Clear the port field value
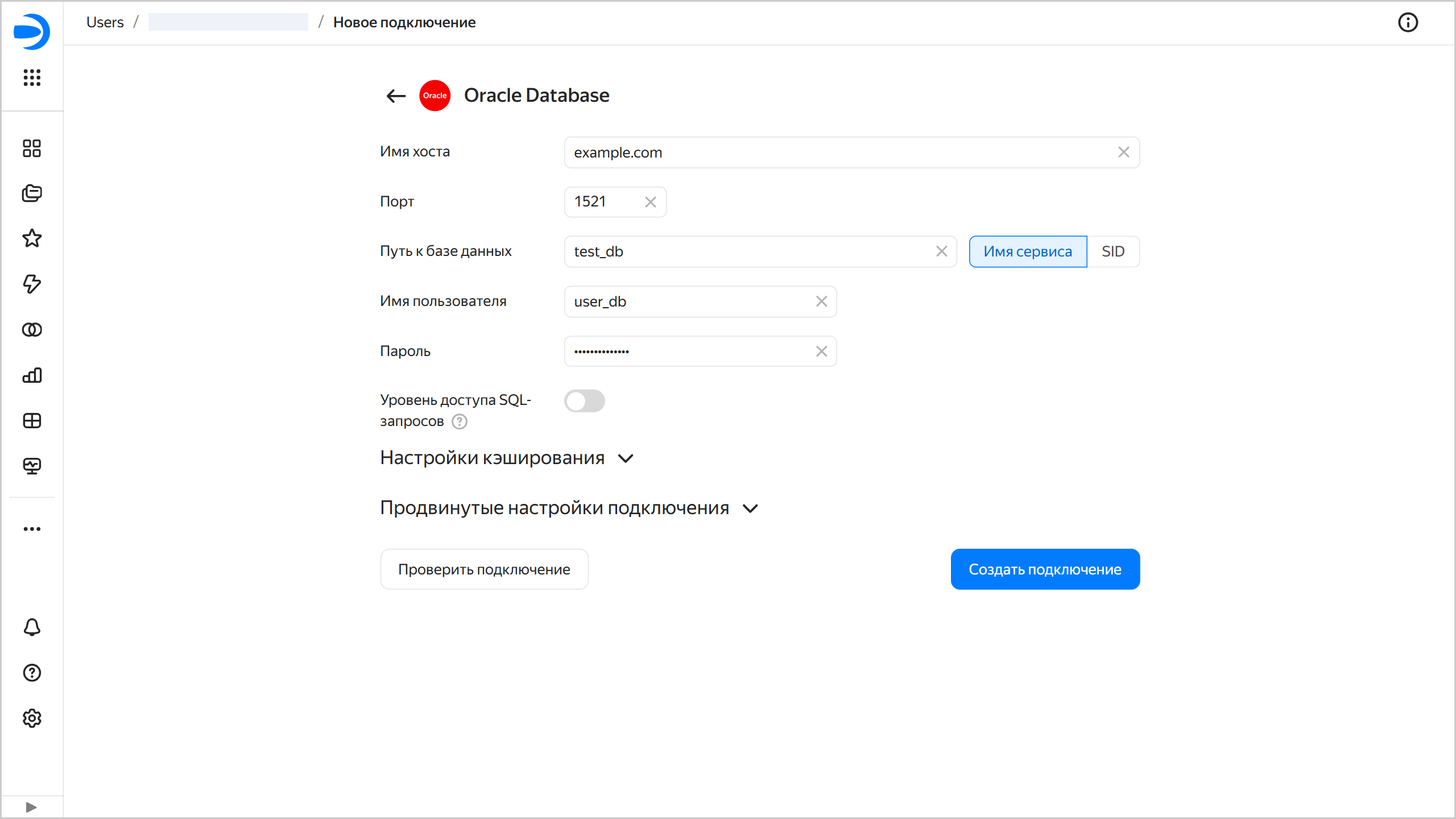This screenshot has width=1456, height=819. (651, 202)
